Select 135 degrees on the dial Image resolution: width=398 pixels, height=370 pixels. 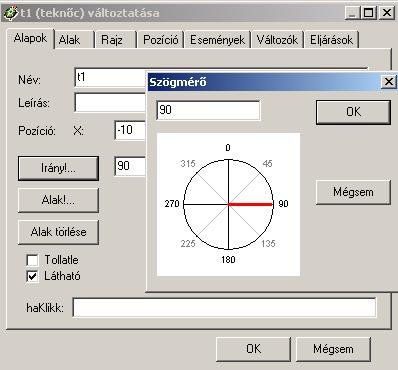[x=268, y=243]
